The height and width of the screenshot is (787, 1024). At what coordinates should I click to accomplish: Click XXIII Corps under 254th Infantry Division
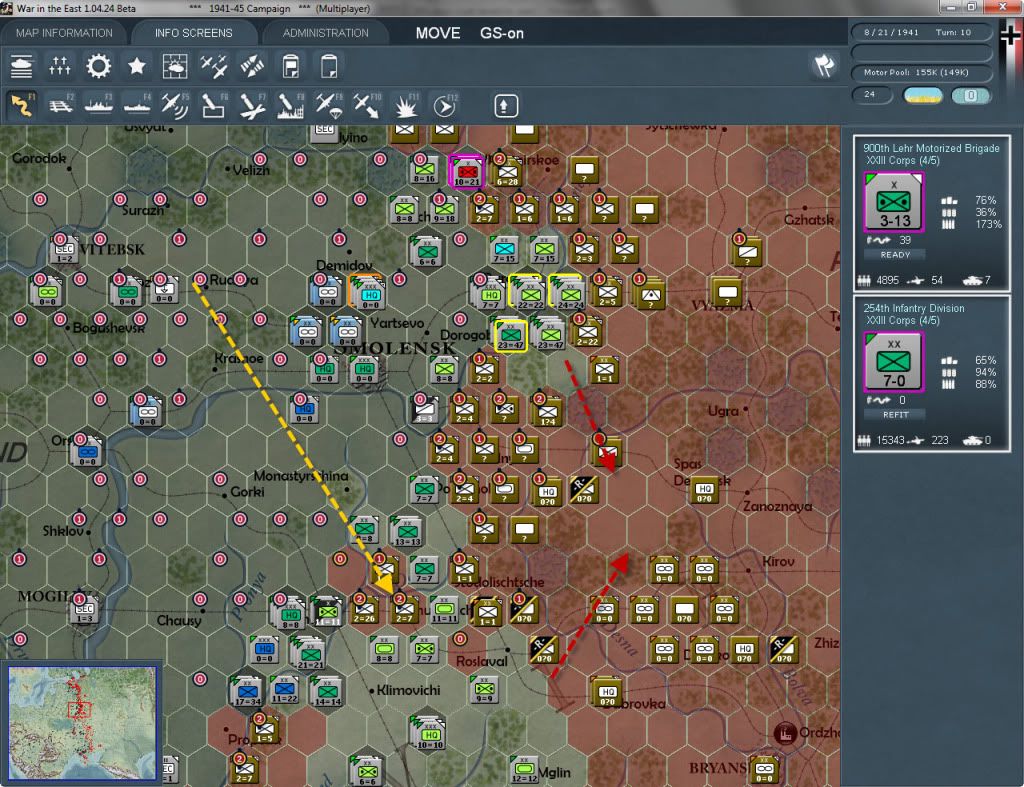pyautogui.click(x=903, y=320)
